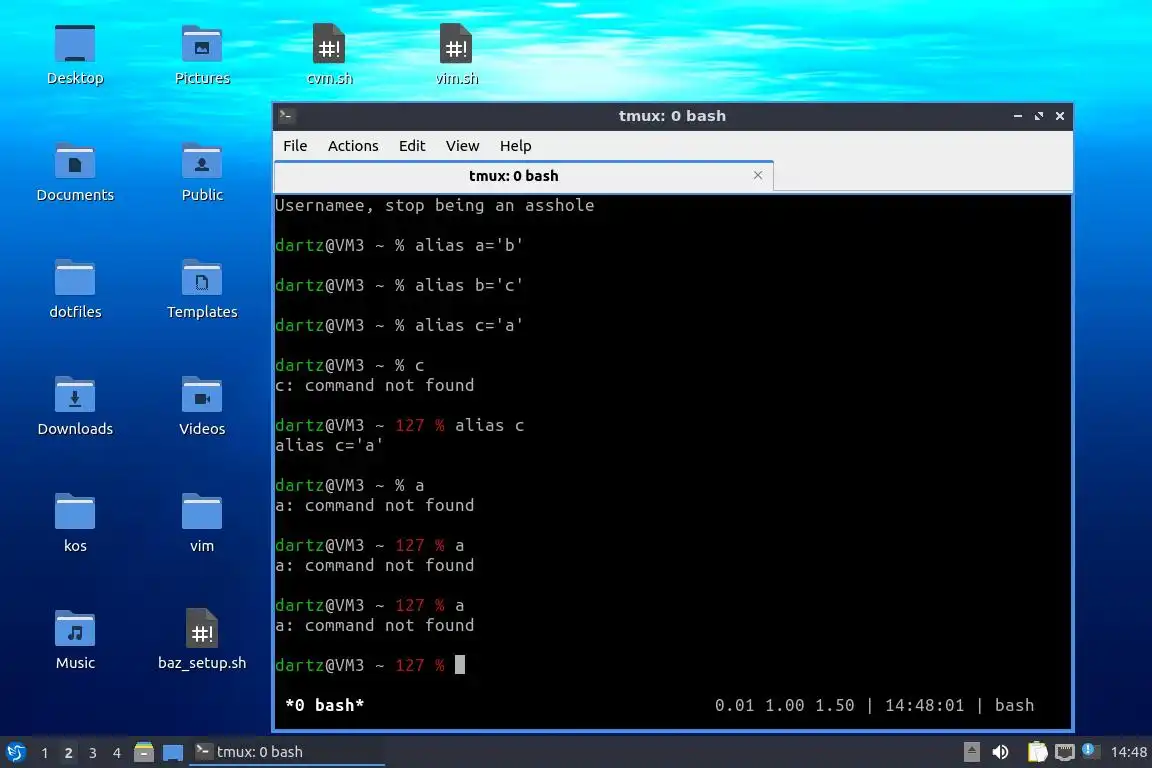Click the 14:48 panel clock
Screen dimensions: 1152x768
point(1128,752)
